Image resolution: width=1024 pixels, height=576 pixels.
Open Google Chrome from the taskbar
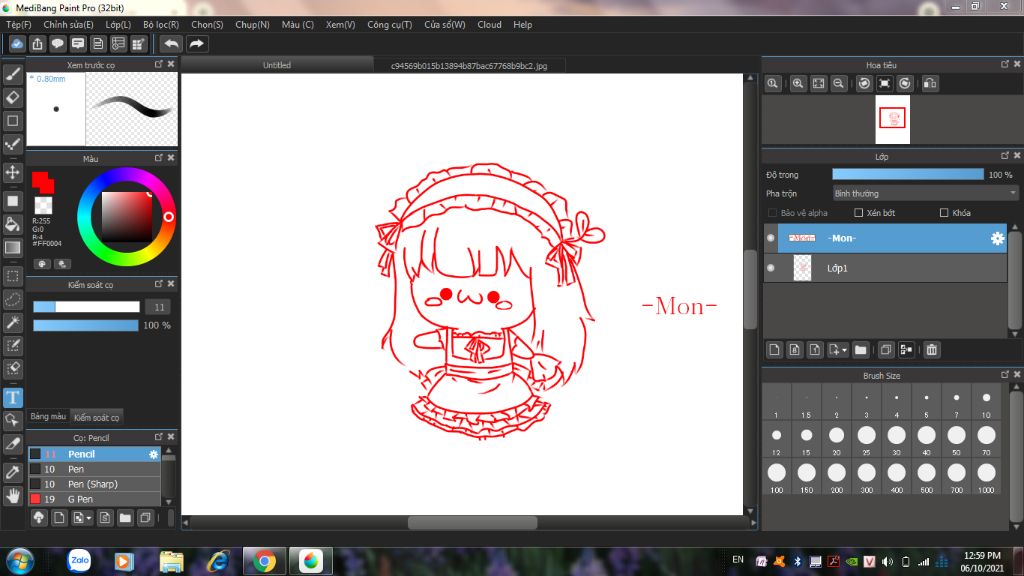click(264, 561)
